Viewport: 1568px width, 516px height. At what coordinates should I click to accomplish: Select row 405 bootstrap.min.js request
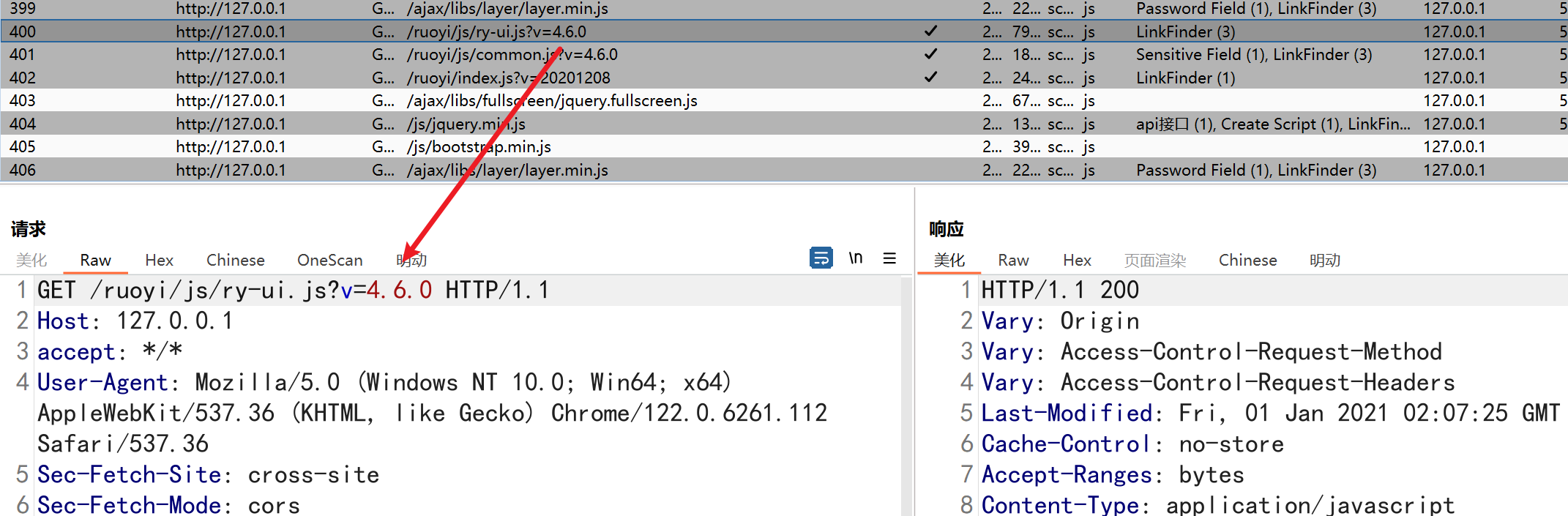pyautogui.click(x=479, y=147)
